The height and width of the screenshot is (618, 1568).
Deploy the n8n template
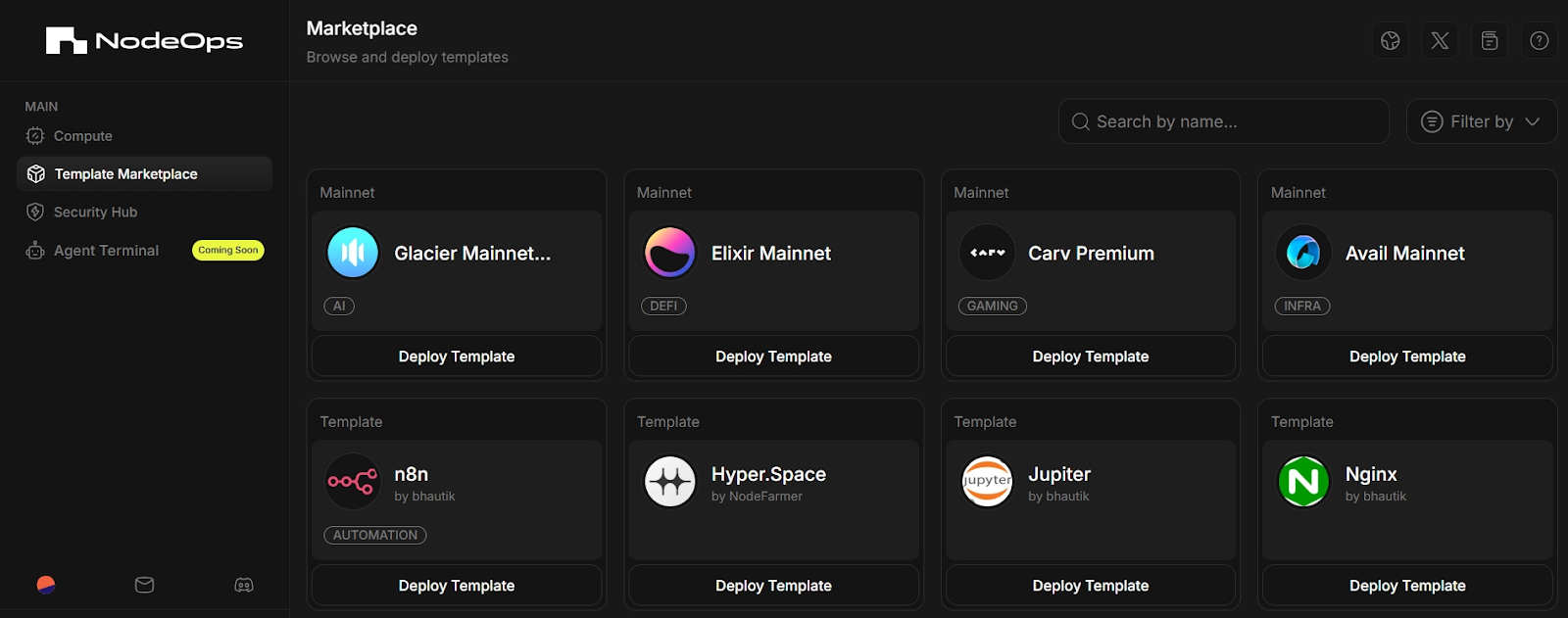click(457, 586)
